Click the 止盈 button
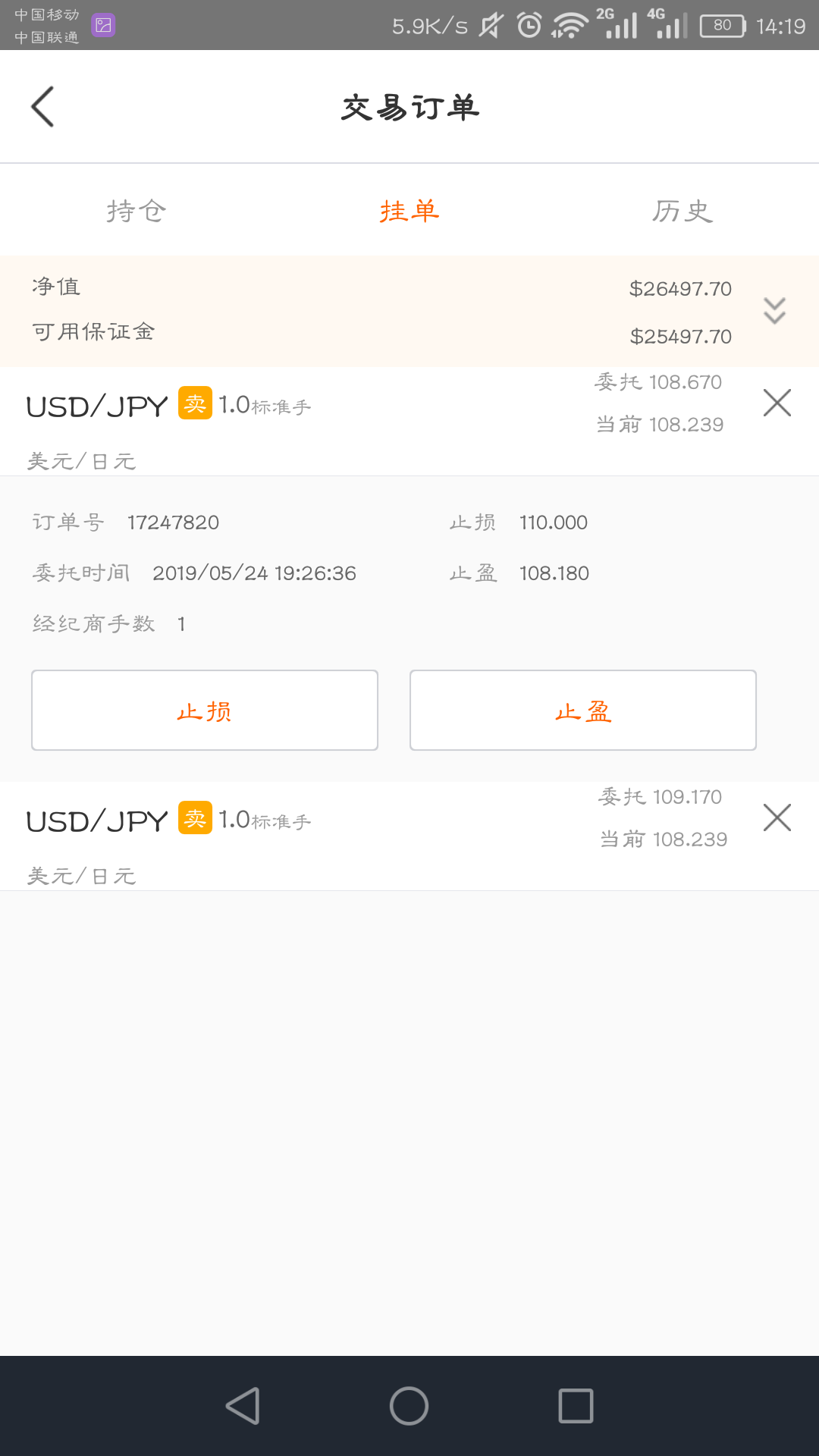This screenshot has height=1456, width=819. 583,711
